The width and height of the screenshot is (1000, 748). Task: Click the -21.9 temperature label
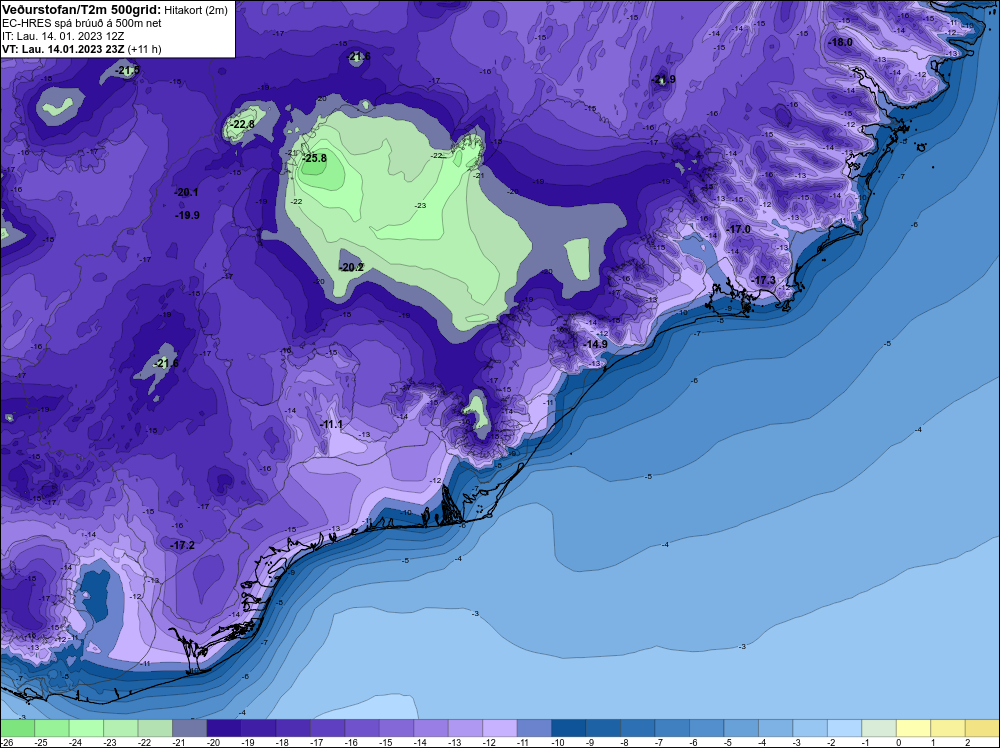coord(664,80)
